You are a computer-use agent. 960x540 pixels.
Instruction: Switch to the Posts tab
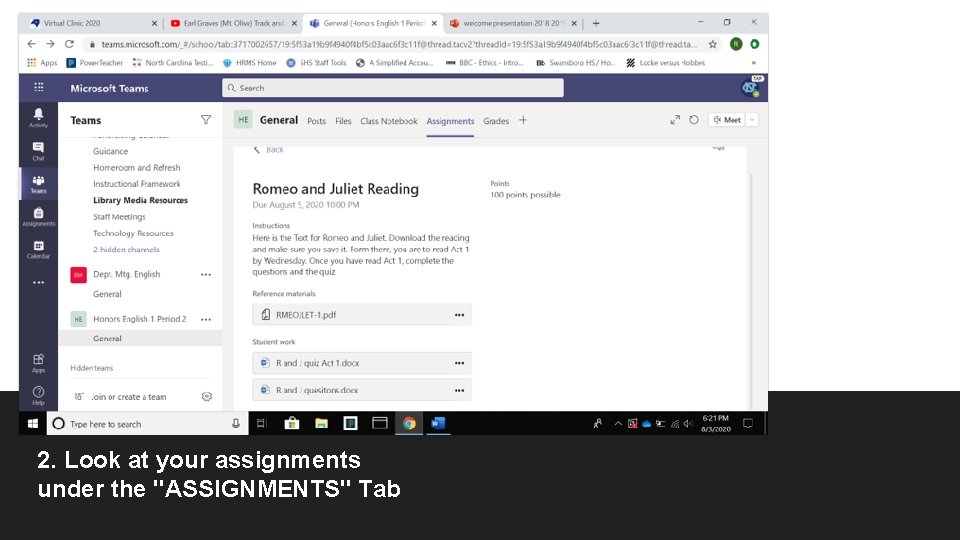[316, 121]
